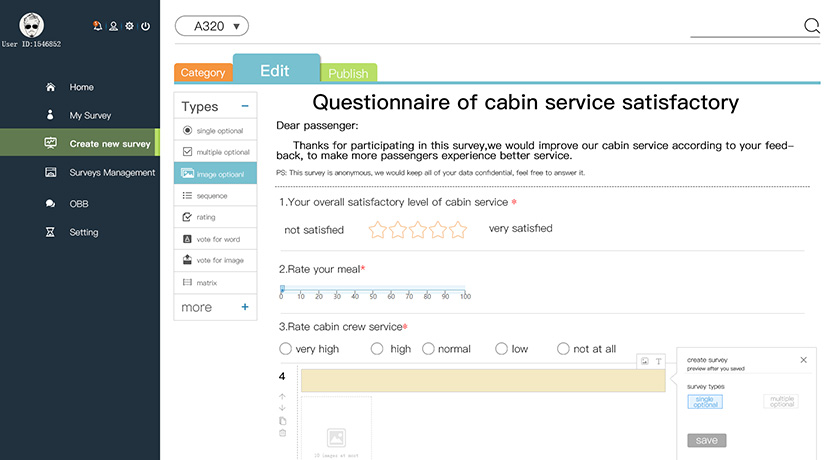This screenshot has width=834, height=460.
Task: Switch to the Publish tab
Action: click(x=348, y=73)
